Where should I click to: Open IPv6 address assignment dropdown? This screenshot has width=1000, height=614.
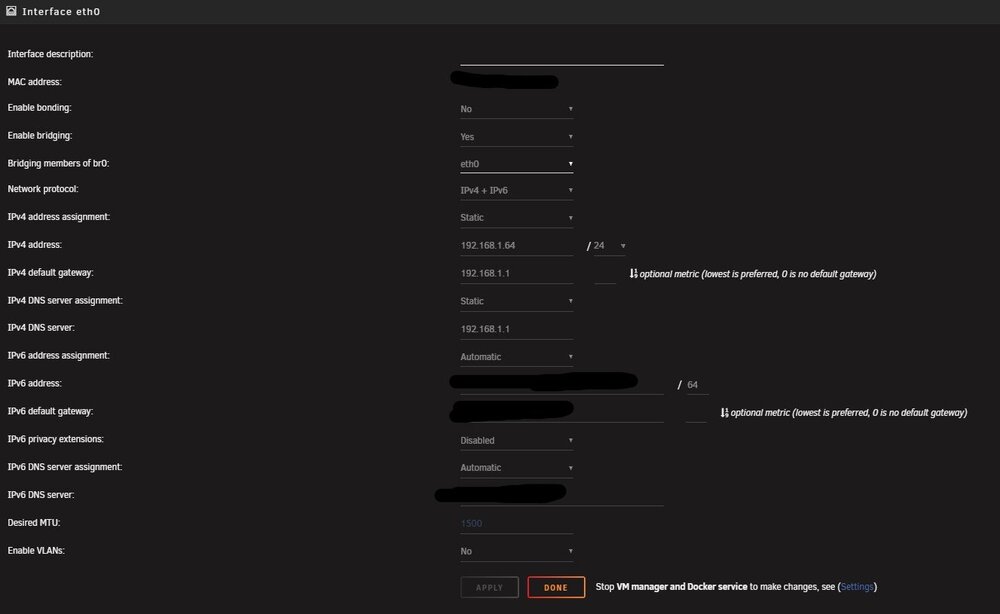(x=517, y=357)
